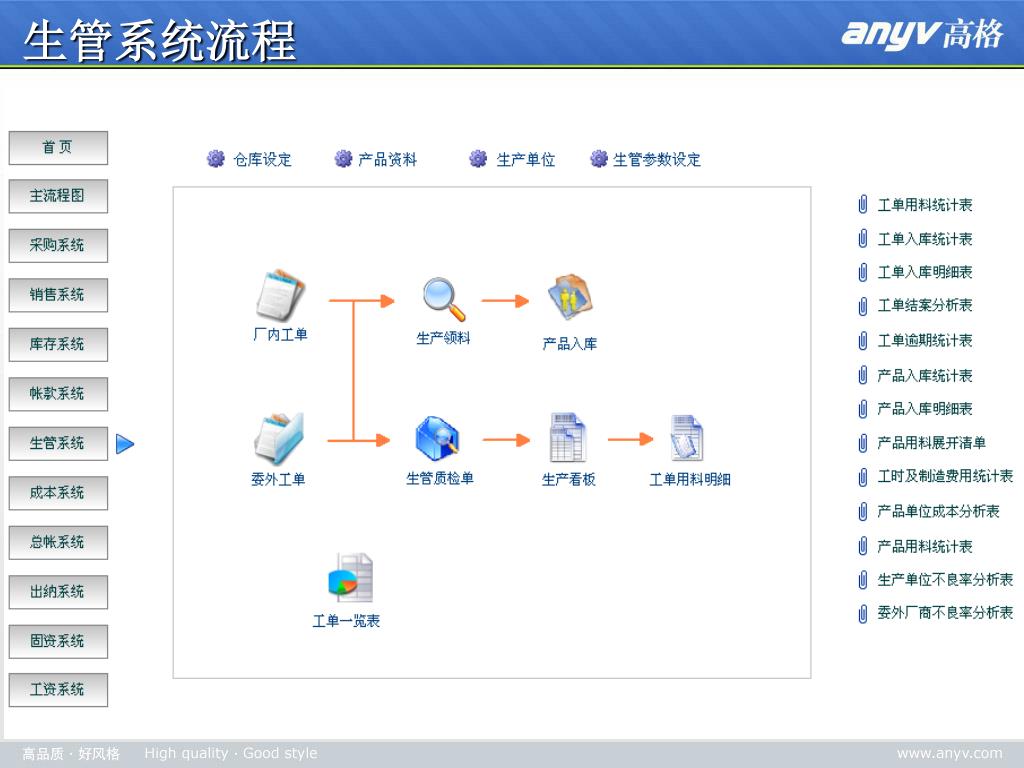
Task: Click the 工单一览表 label text
Action: coord(346,621)
